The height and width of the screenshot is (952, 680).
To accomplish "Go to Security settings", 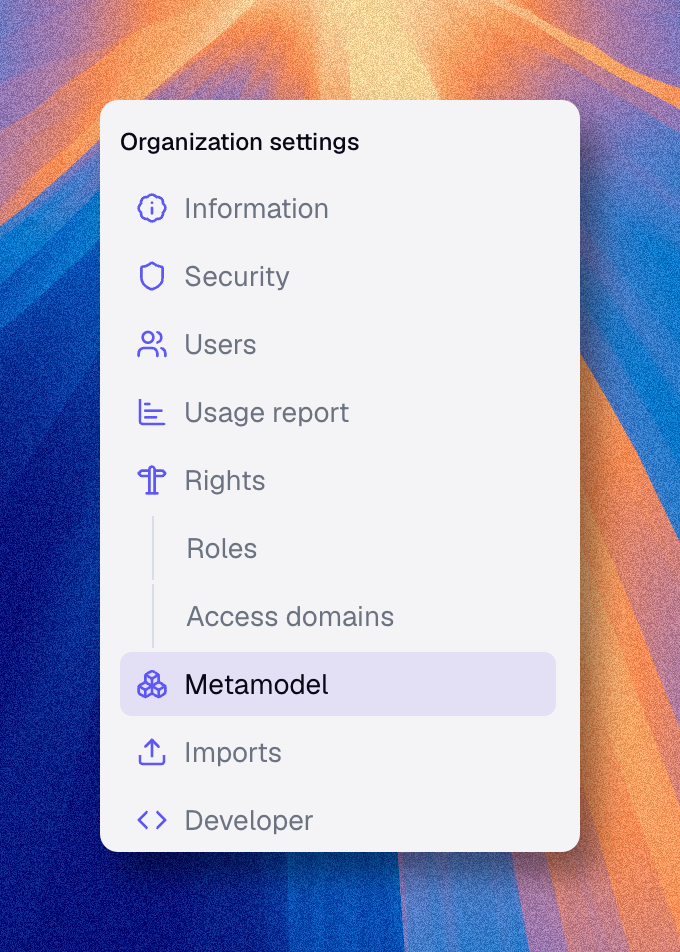I will [237, 276].
